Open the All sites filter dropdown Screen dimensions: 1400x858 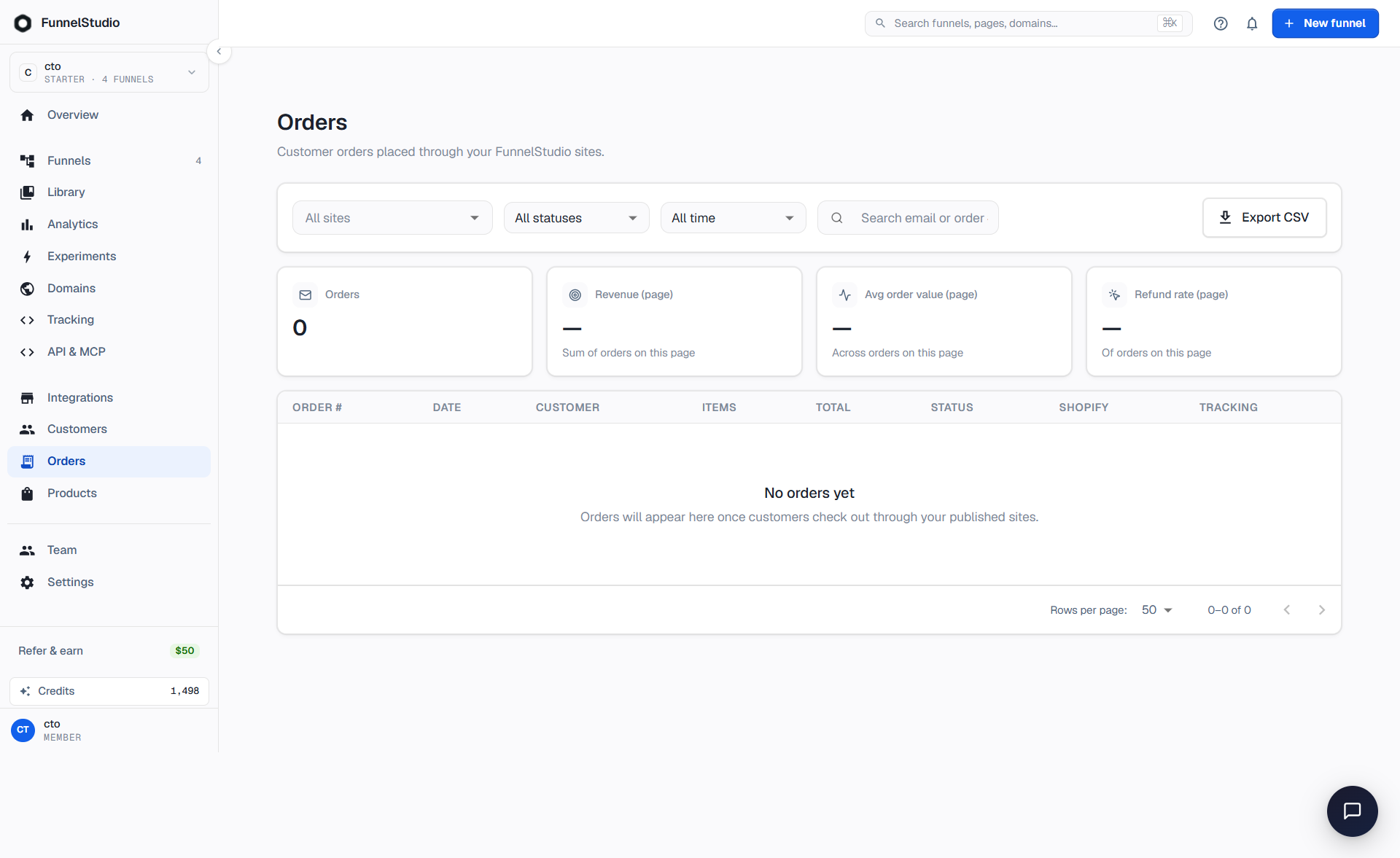click(392, 218)
